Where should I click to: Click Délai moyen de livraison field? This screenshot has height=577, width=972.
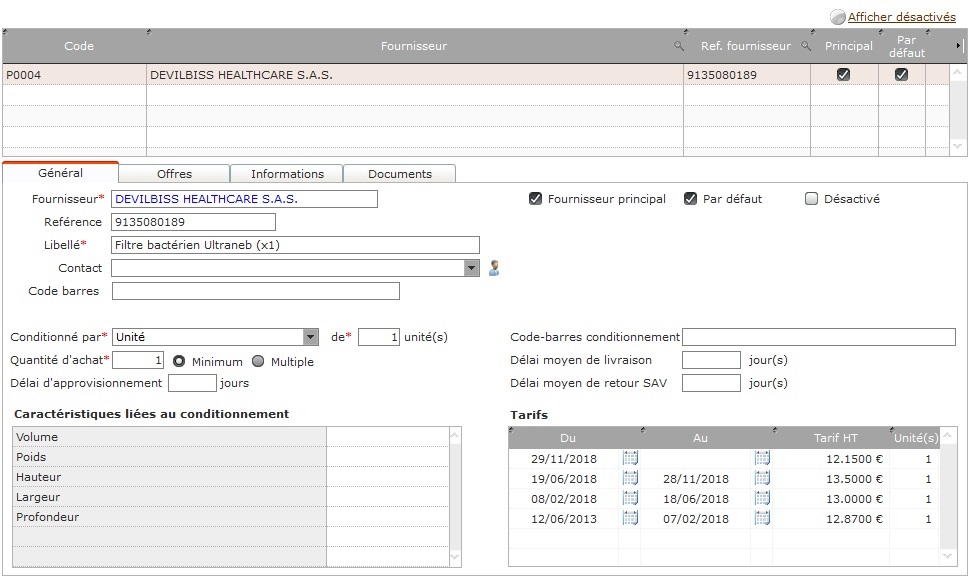point(711,360)
